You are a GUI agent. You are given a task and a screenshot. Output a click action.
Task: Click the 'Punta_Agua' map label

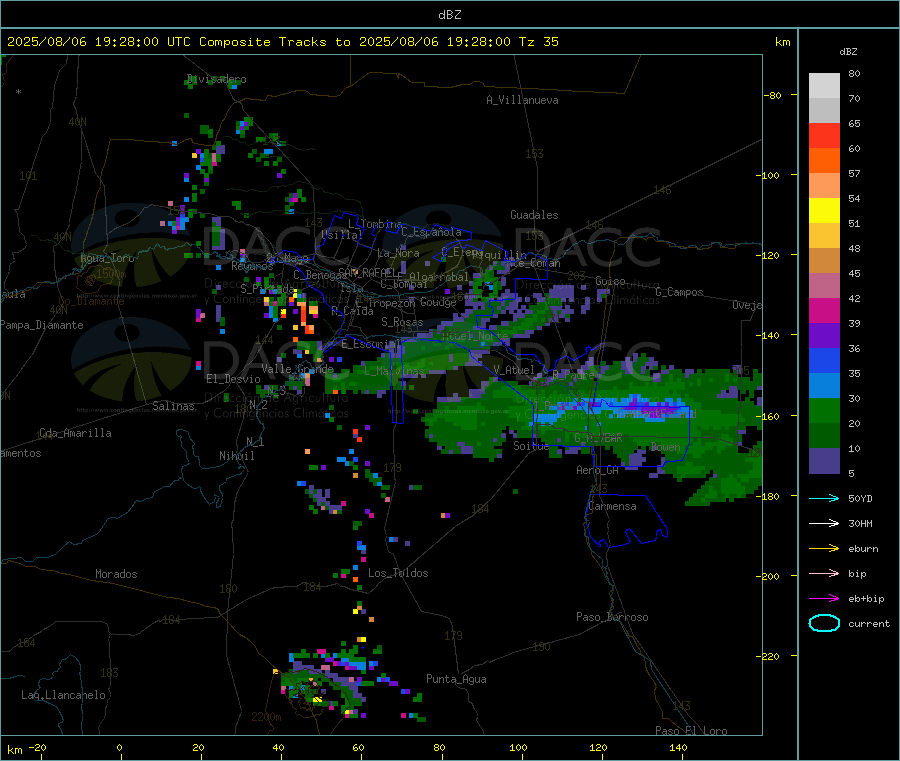tap(456, 679)
